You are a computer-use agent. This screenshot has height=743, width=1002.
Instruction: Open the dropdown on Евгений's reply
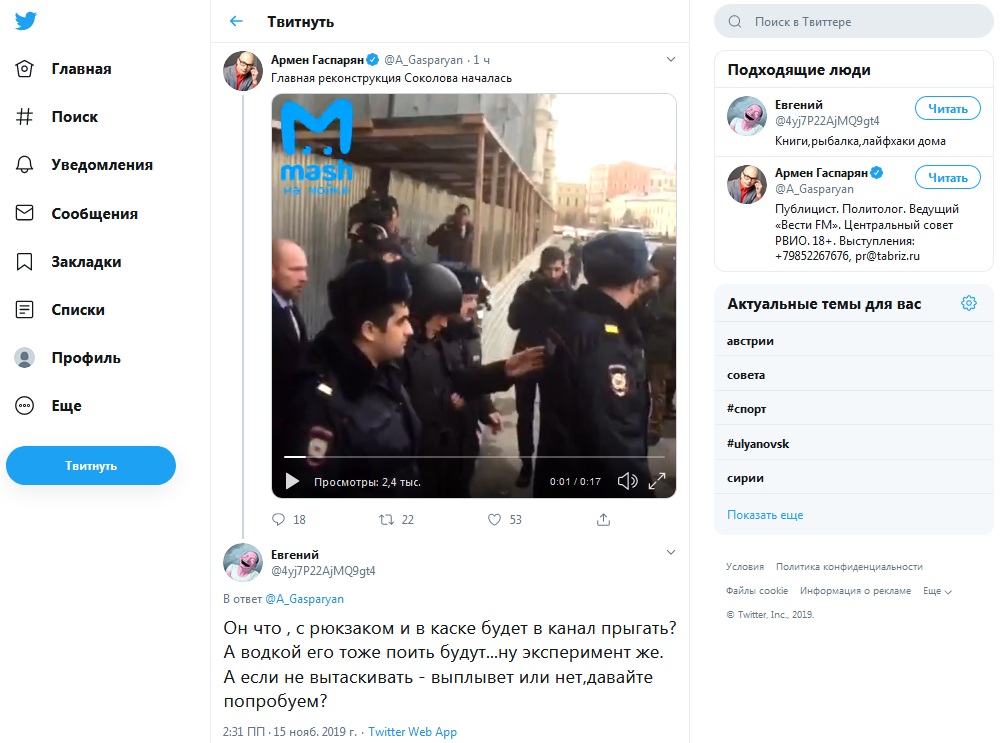pyautogui.click(x=672, y=551)
